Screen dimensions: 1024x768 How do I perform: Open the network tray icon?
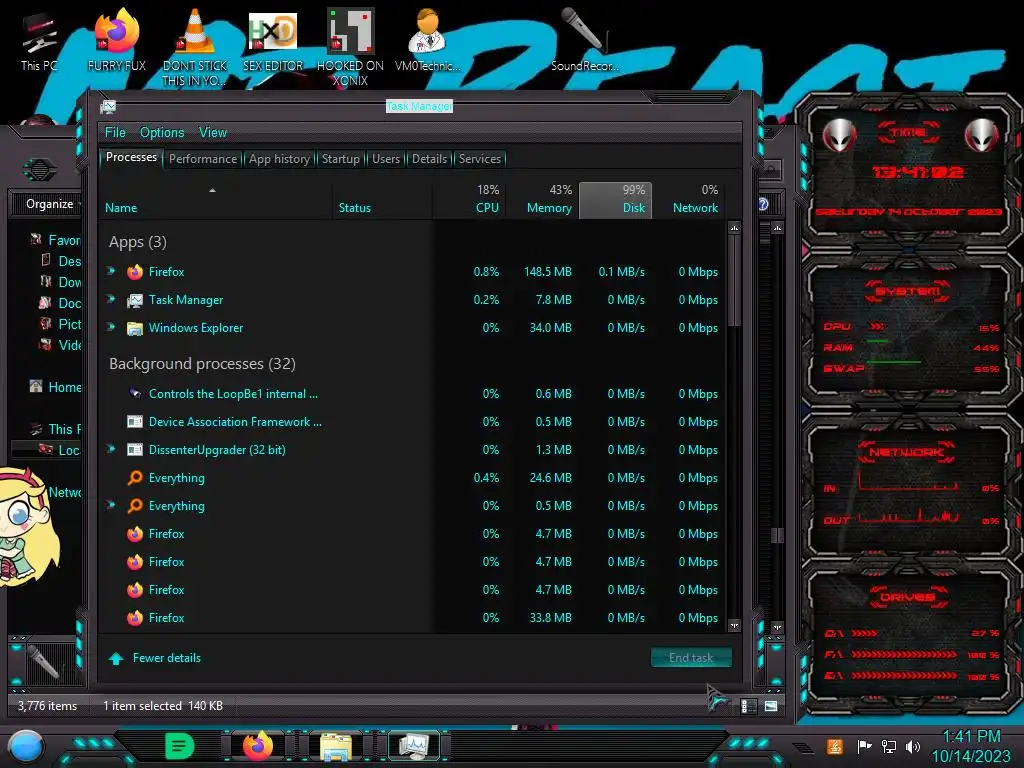[888, 746]
